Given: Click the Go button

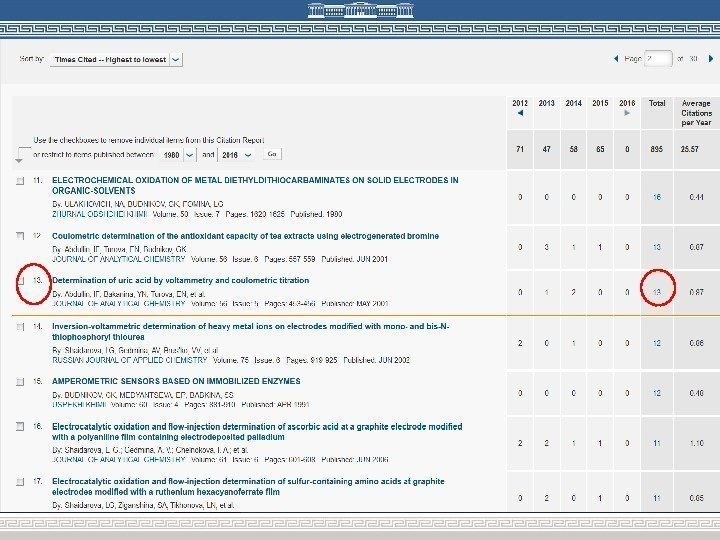Looking at the screenshot, I should [x=272, y=154].
